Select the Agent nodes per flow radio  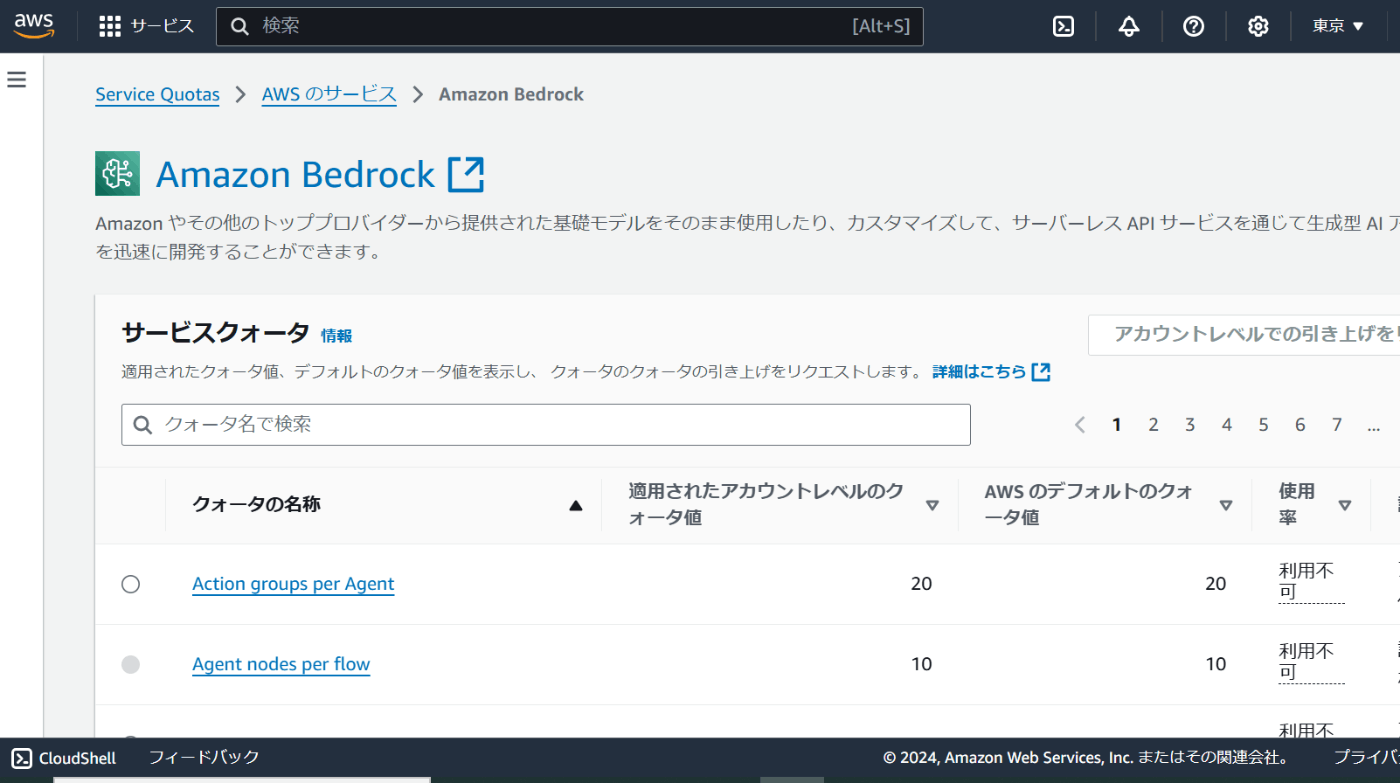[x=131, y=665]
